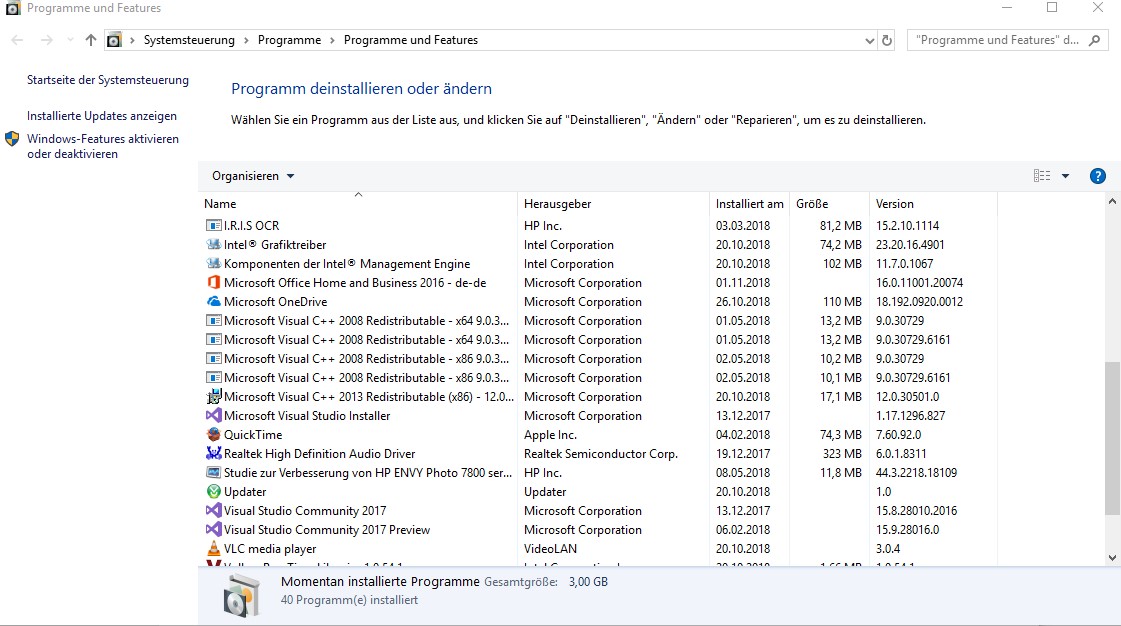Image resolution: width=1121 pixels, height=626 pixels.
Task: Click version 16.0.11001.20074 cell
Action: (x=919, y=283)
